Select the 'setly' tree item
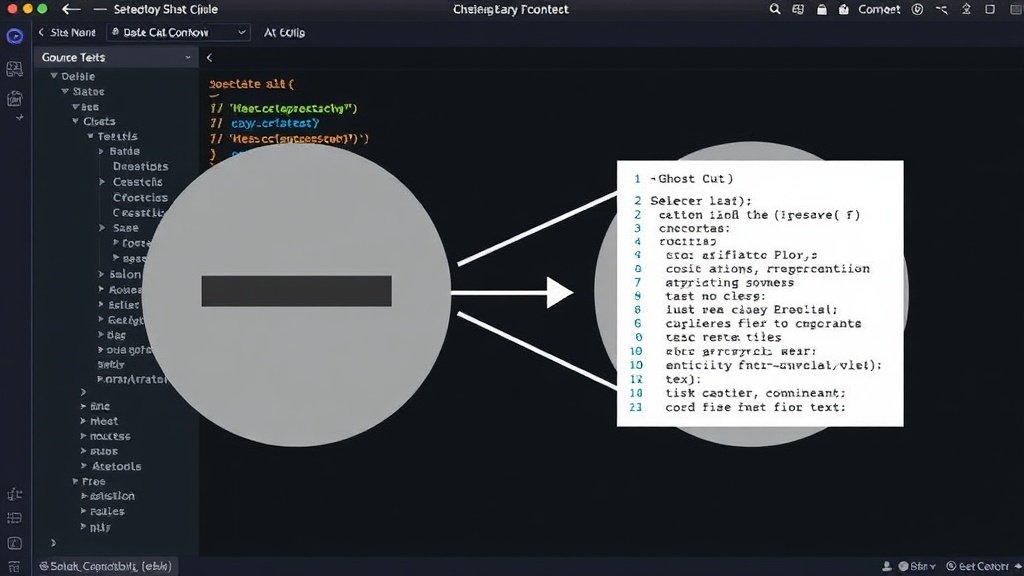This screenshot has height=576, width=1024. click(110, 364)
